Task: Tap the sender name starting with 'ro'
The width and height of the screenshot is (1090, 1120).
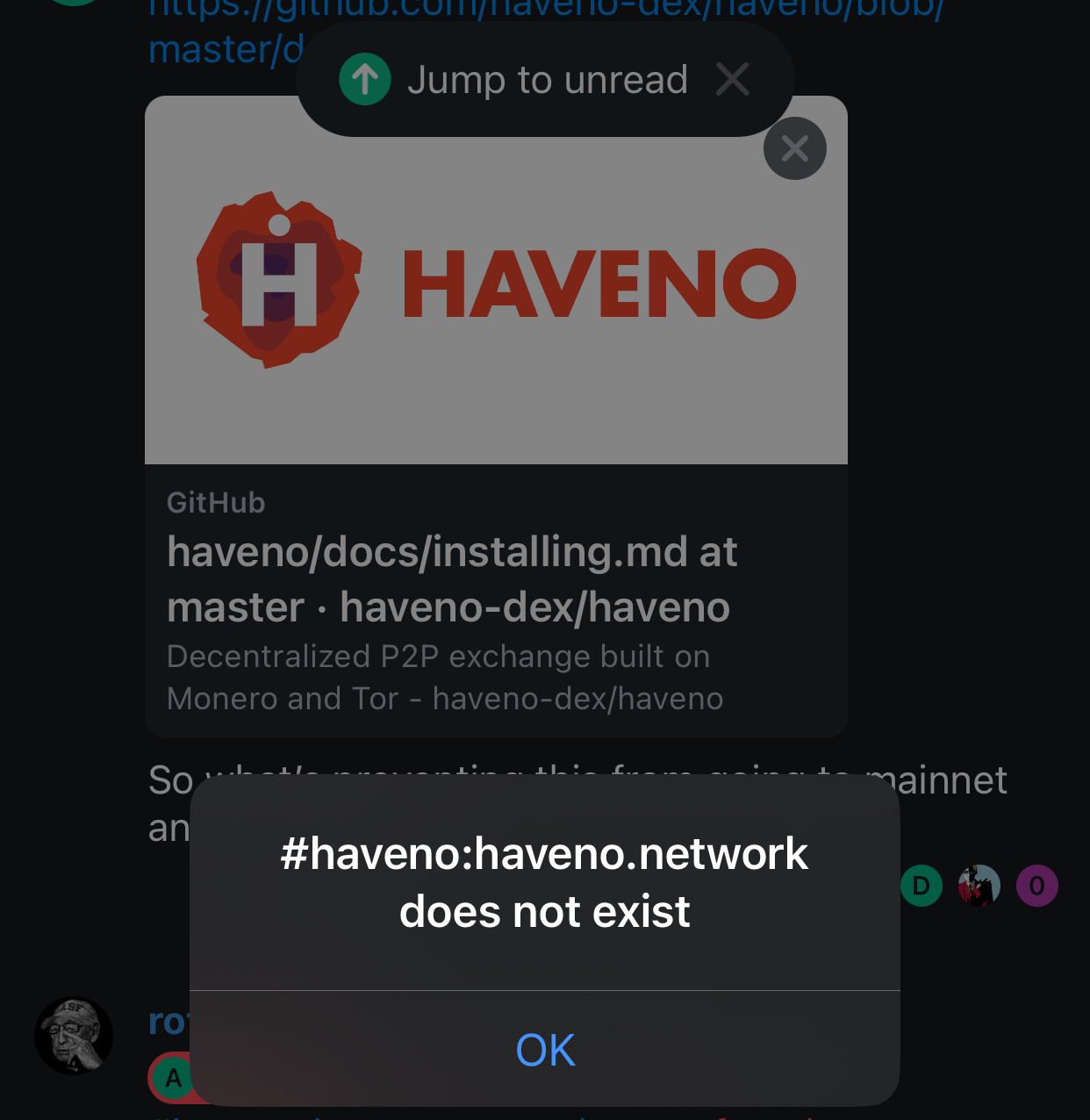Action: coord(169,1022)
